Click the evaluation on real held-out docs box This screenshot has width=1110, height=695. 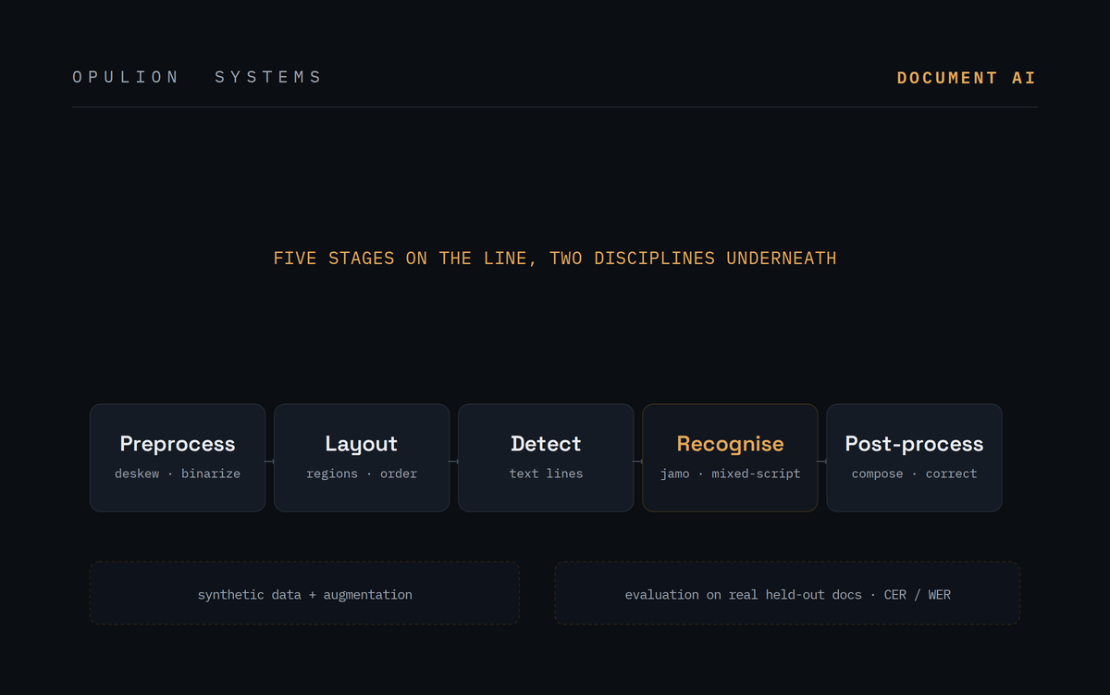coord(787,593)
